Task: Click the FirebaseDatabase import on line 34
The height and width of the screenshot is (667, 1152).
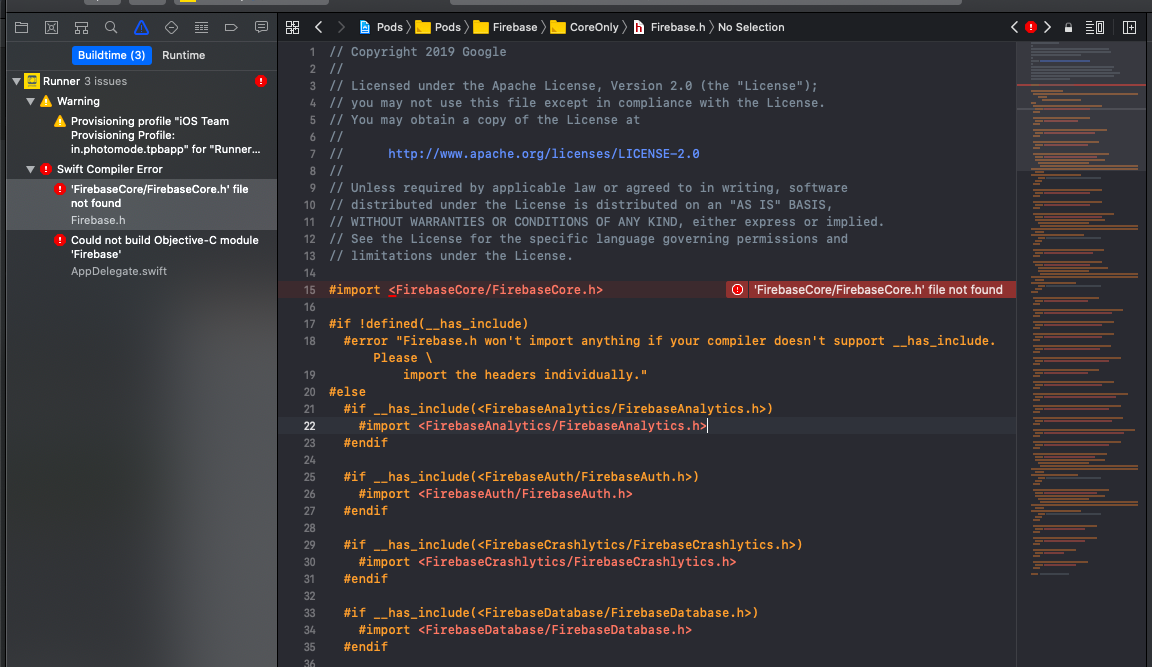Action: [525, 630]
